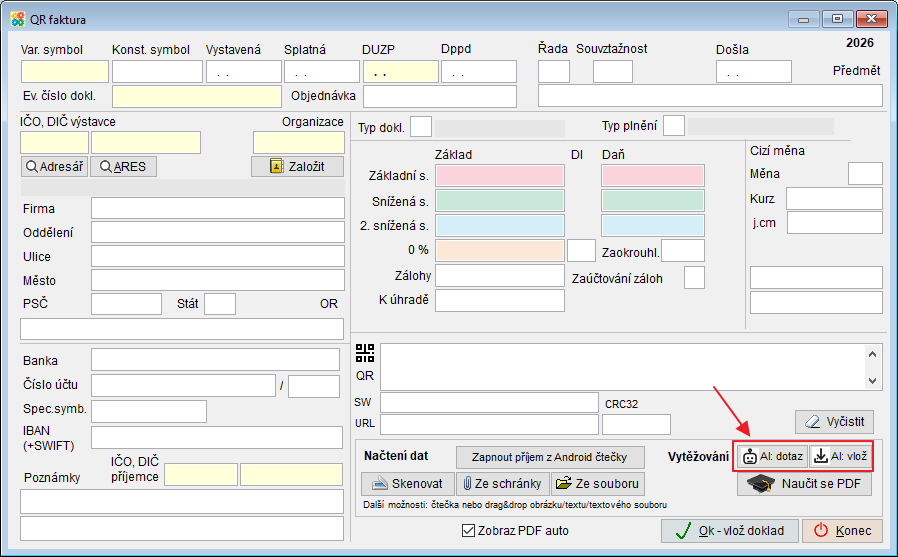Click the QR code icon

pos(365,353)
